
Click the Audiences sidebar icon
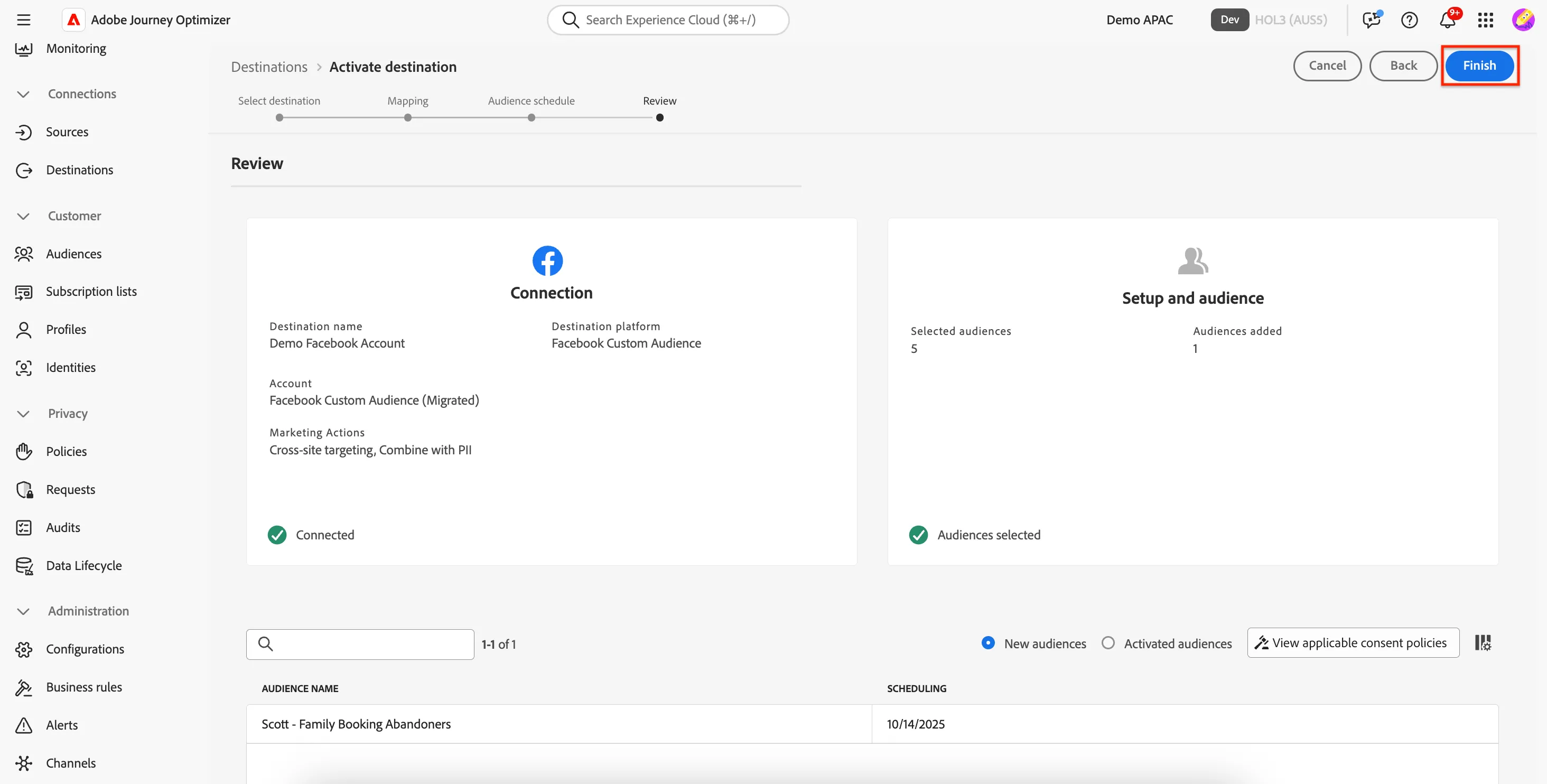pos(23,254)
